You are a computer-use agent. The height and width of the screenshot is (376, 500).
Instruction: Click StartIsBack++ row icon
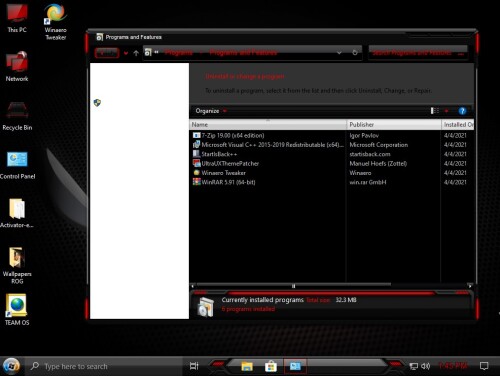click(x=196, y=154)
